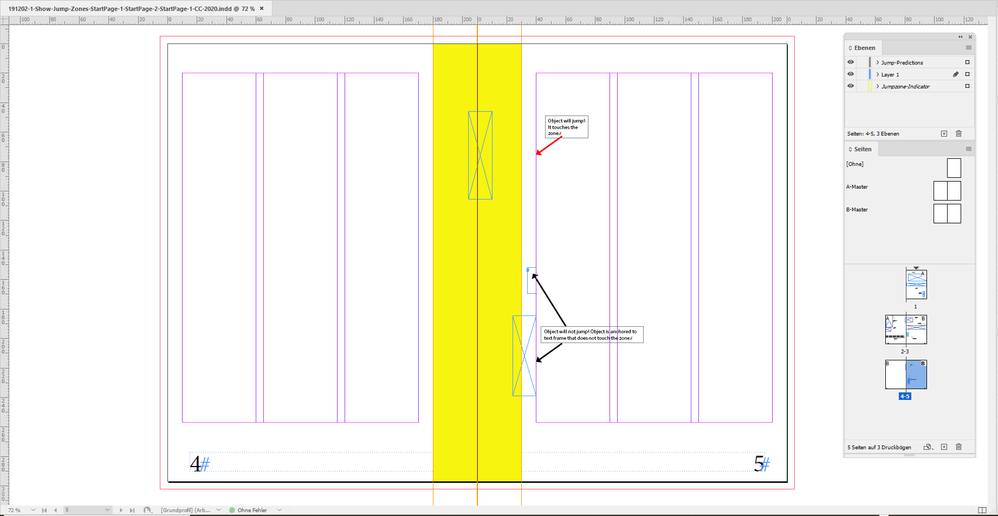Select spread 2-3 thumbnail in Seiten
Image resolution: width=998 pixels, height=516 pixels.
tap(906, 329)
